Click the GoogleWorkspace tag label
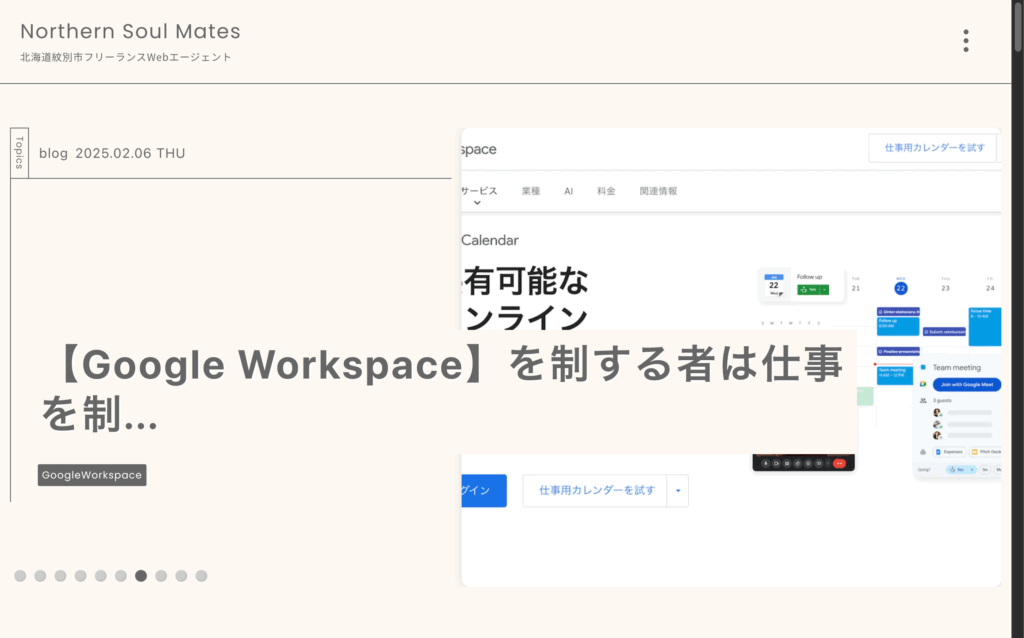The image size is (1024, 638). 92,475
